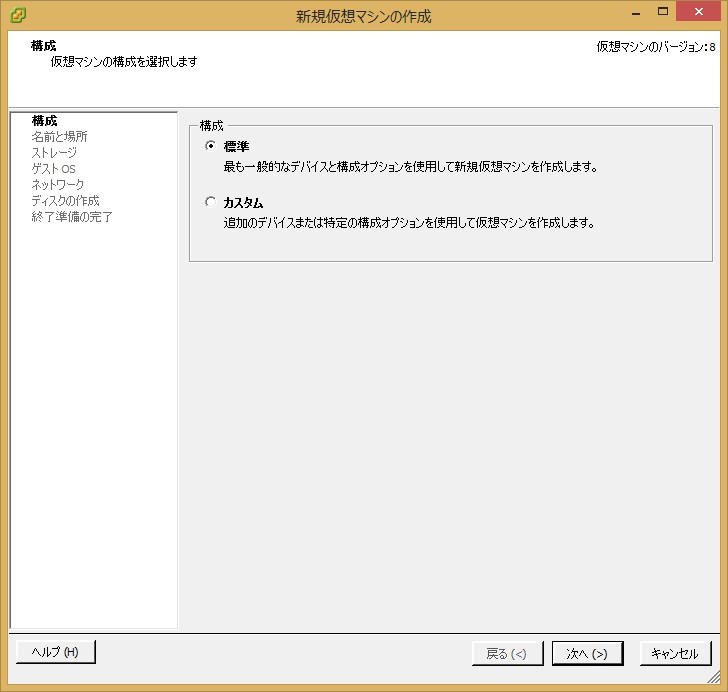Select the カスタム configuration radio button
Screen dimensions: 728x692
tap(210, 202)
